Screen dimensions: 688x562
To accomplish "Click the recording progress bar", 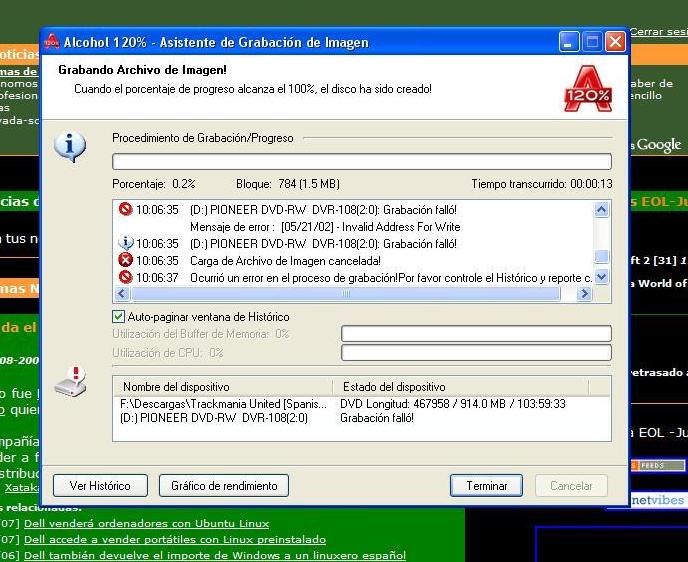I will (362, 161).
